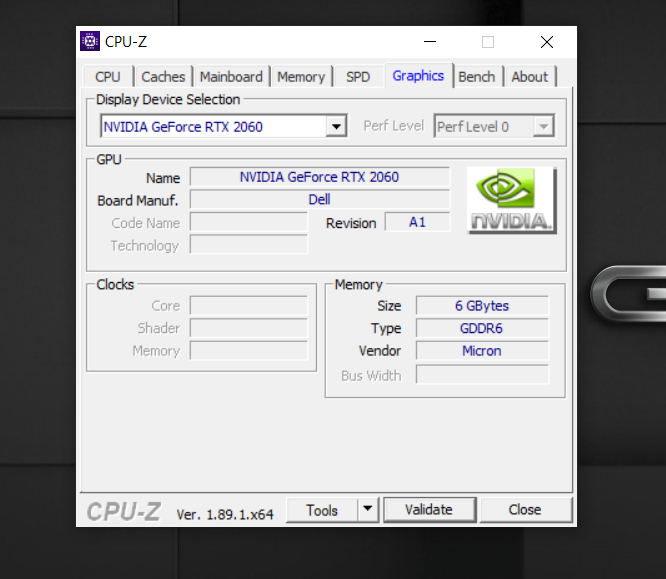Screen dimensions: 666x579
Task: Open the Tools dropdown arrow
Action: coord(368,510)
